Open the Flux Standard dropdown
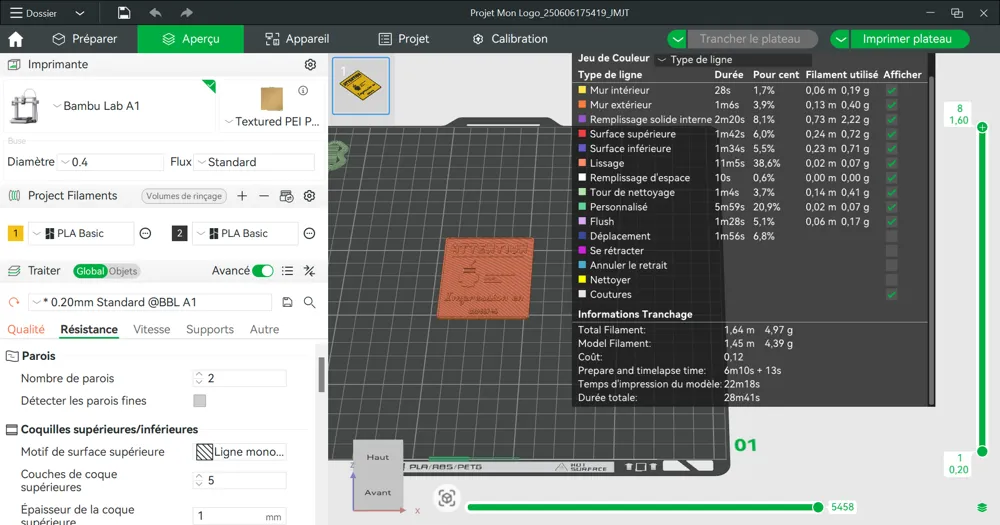Screen dimensions: 1000x525 click(x=254, y=162)
